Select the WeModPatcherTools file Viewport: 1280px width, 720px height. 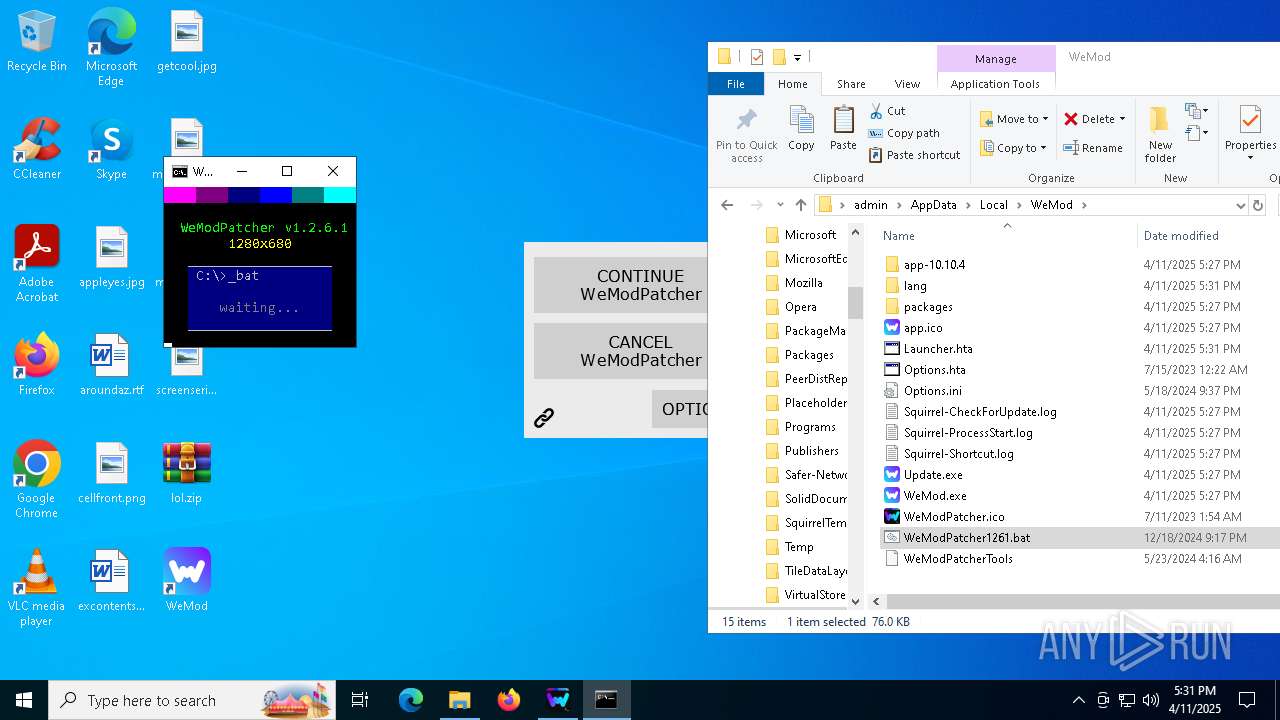958,559
